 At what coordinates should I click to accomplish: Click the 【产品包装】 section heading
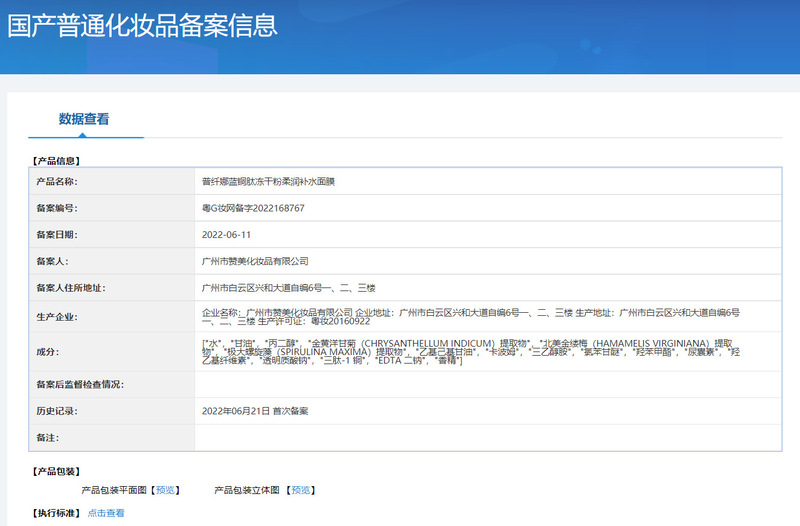click(56, 471)
